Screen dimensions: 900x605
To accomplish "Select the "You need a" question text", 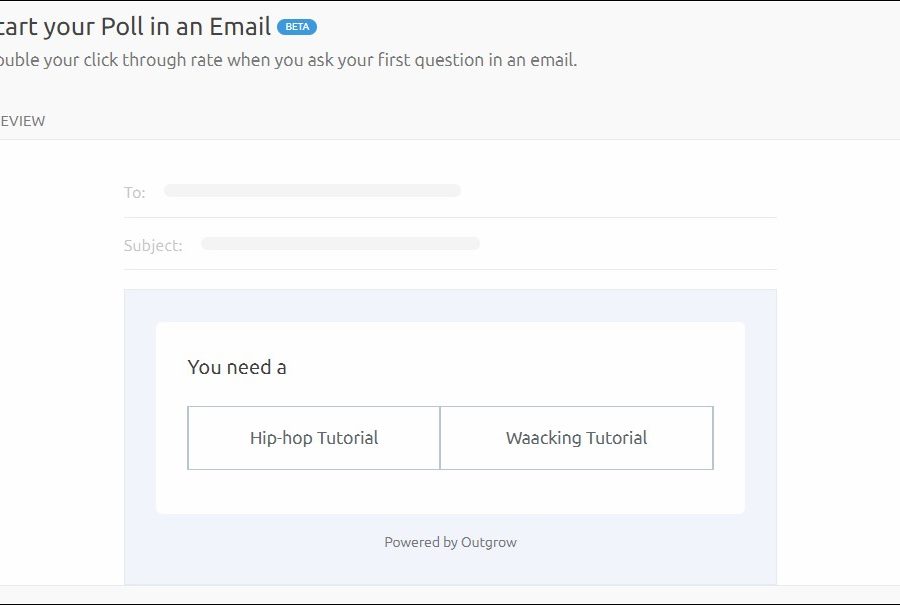I will 237,367.
